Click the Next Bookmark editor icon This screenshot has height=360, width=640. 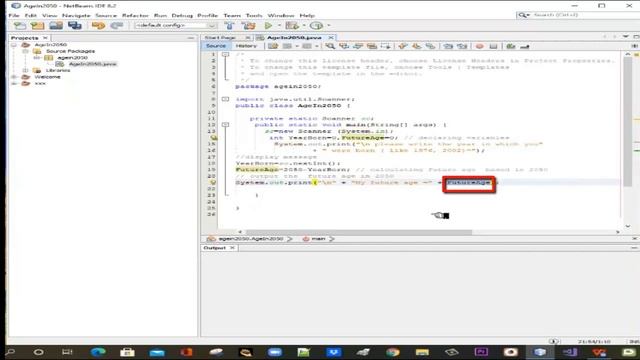(x=417, y=46)
